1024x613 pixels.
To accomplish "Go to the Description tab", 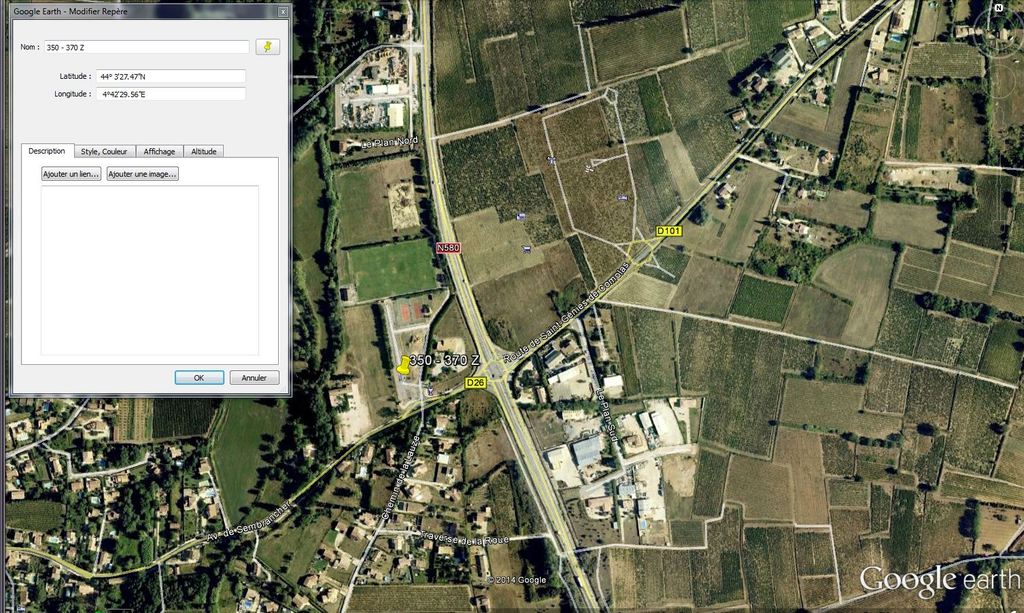I will [47, 151].
